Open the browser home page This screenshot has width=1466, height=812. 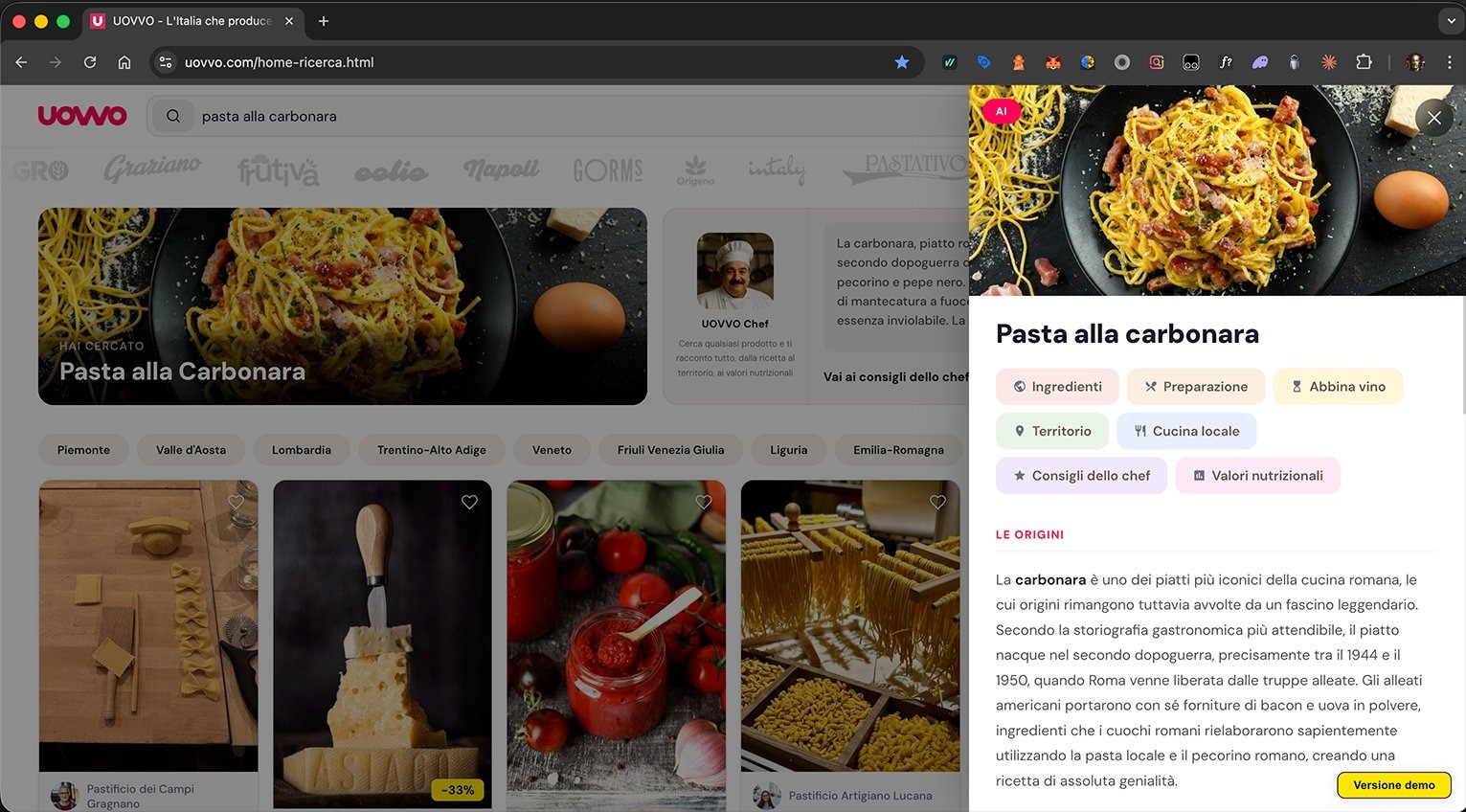click(124, 62)
